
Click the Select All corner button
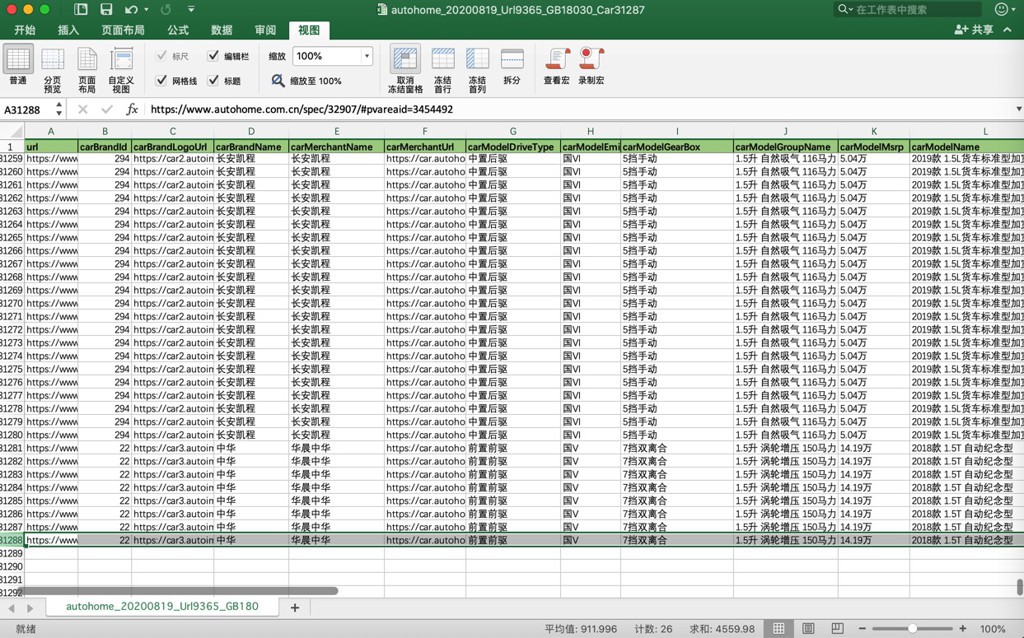coord(12,131)
